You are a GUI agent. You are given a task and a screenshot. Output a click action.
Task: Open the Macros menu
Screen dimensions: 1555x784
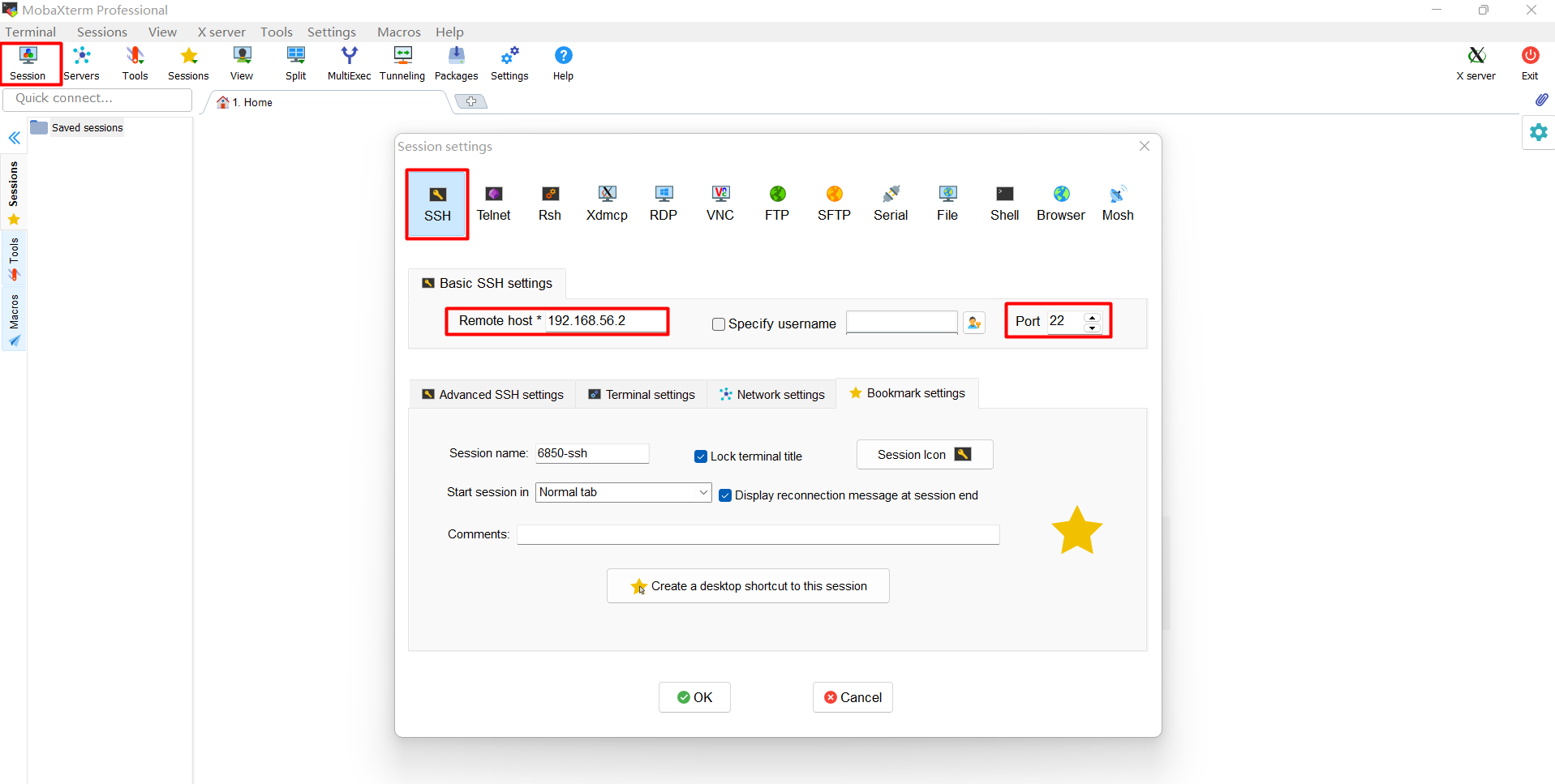399,32
